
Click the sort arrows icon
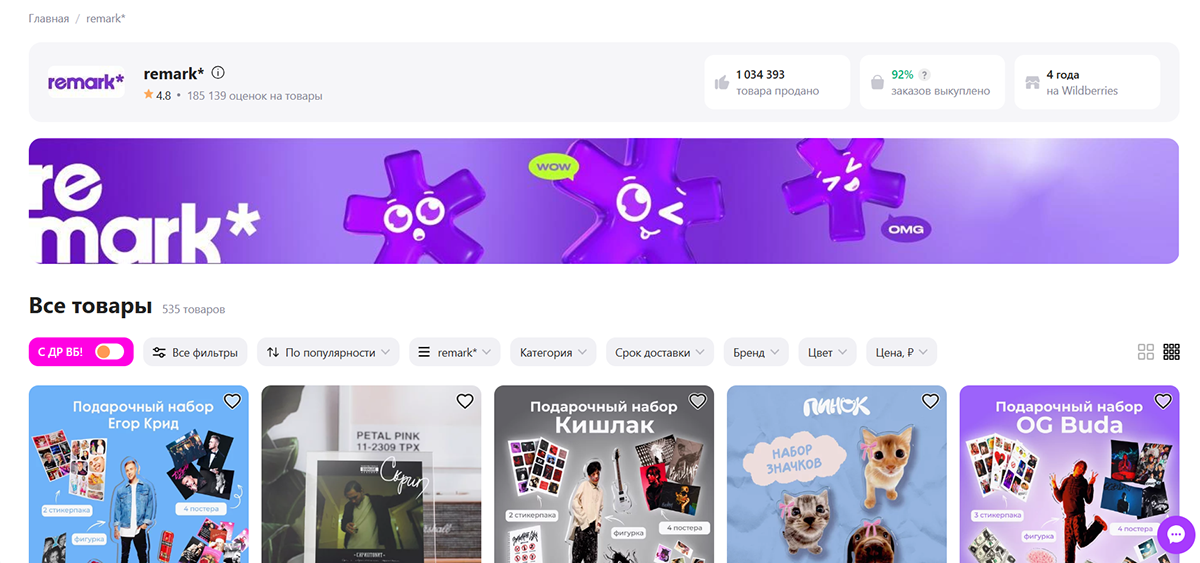pos(273,352)
